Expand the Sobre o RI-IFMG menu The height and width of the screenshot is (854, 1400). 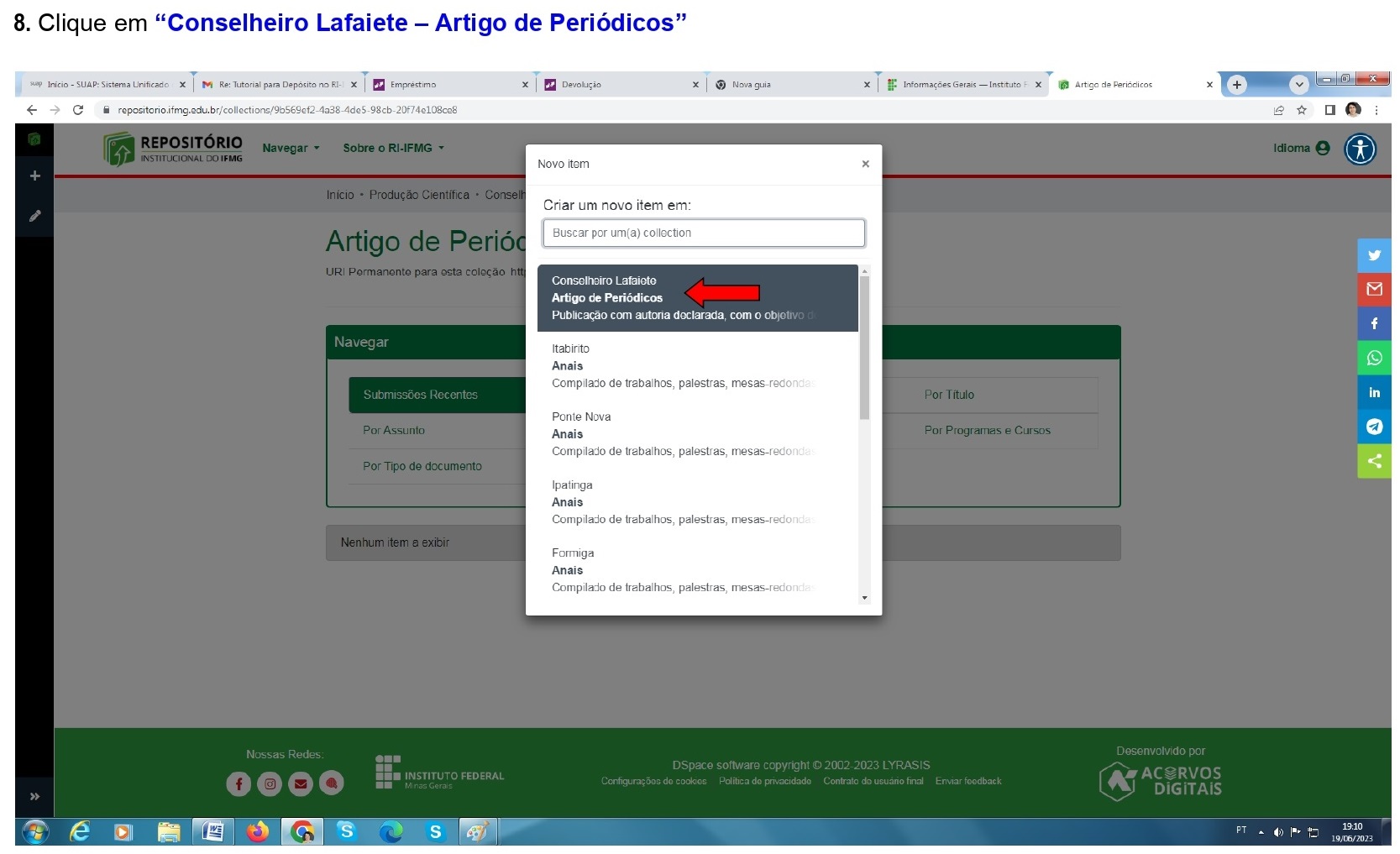point(393,149)
